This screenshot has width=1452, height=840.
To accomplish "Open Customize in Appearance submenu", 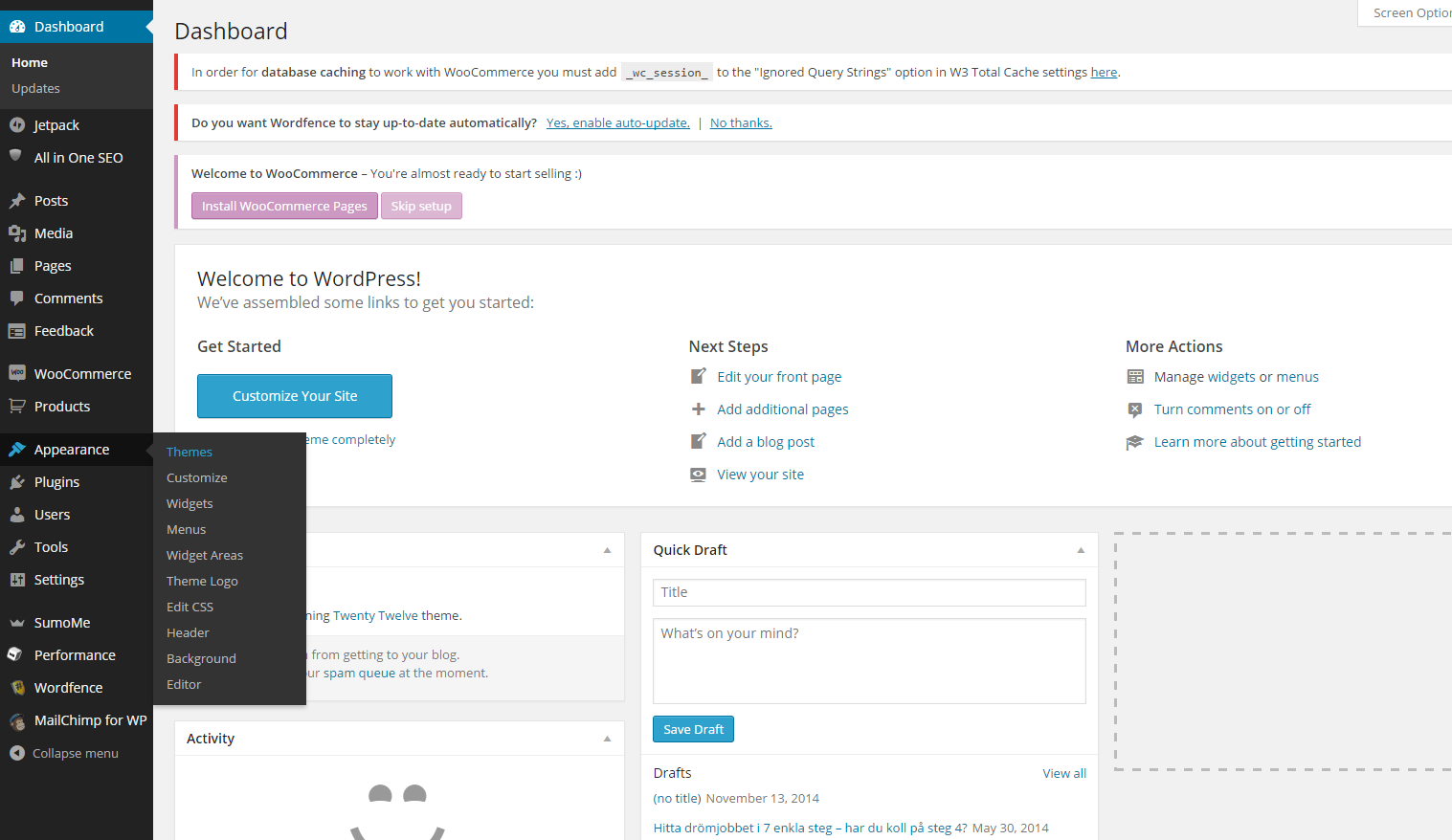I will (x=197, y=477).
